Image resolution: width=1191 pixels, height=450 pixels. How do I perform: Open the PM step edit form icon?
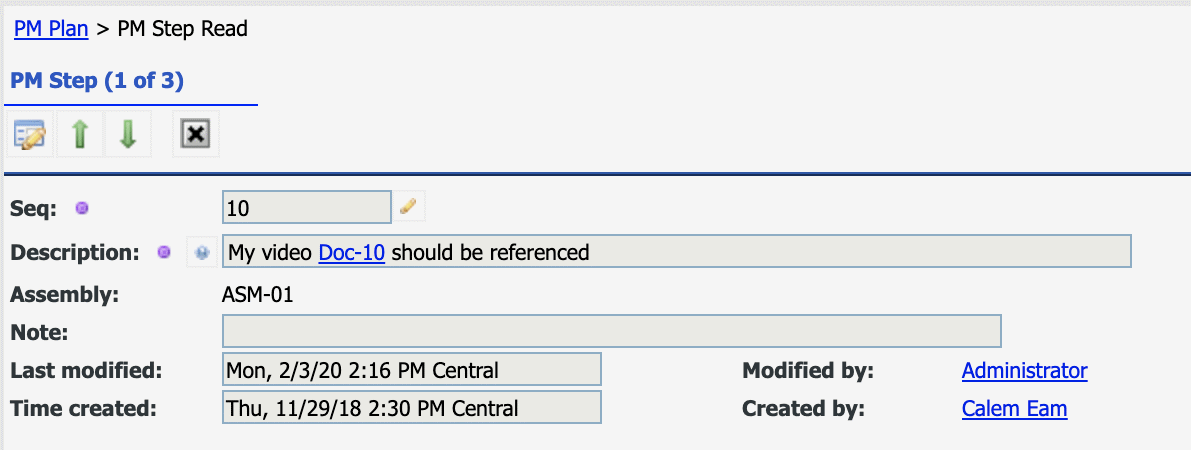pos(30,135)
